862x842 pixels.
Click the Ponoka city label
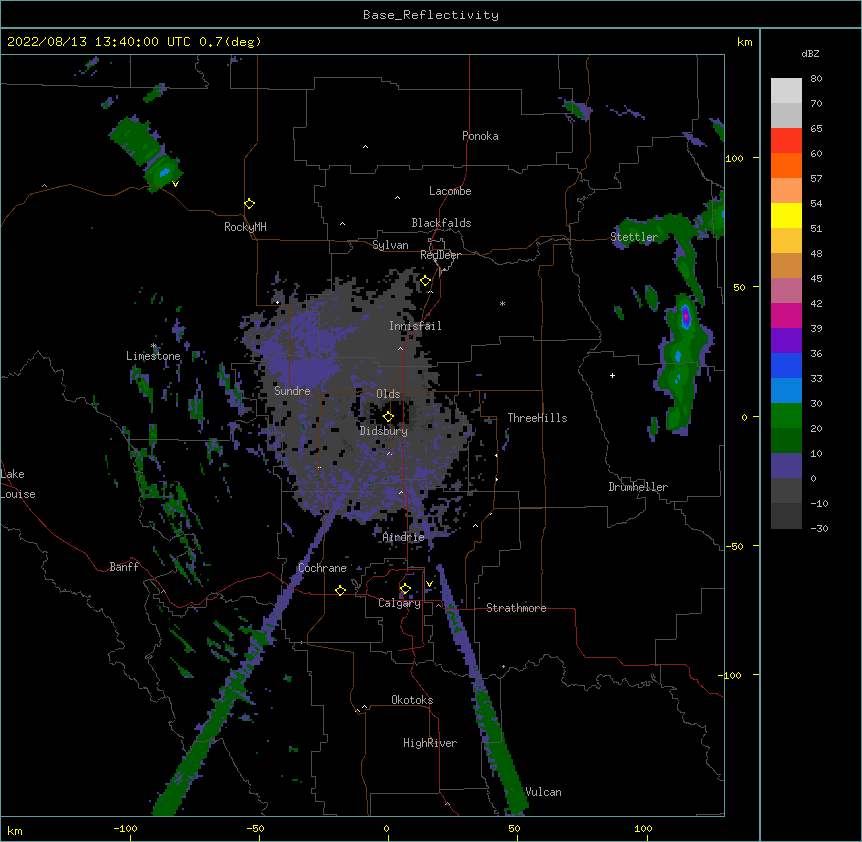(480, 136)
